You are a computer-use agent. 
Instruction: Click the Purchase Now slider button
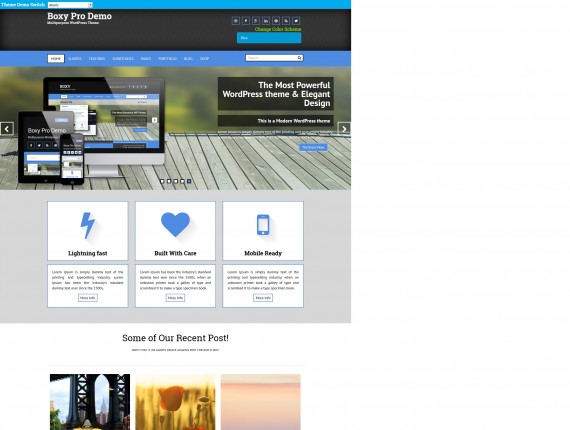(313, 147)
